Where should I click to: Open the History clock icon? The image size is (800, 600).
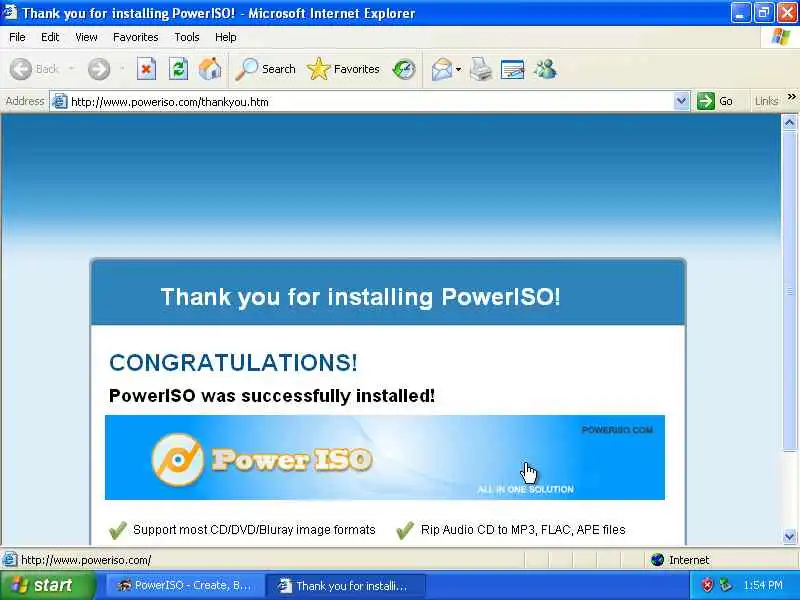(x=404, y=69)
